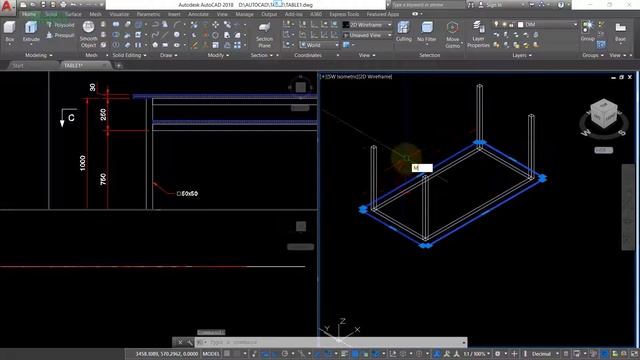Expand the Modify panel
Screen dimensions: 640x360
pyautogui.click(x=218, y=55)
